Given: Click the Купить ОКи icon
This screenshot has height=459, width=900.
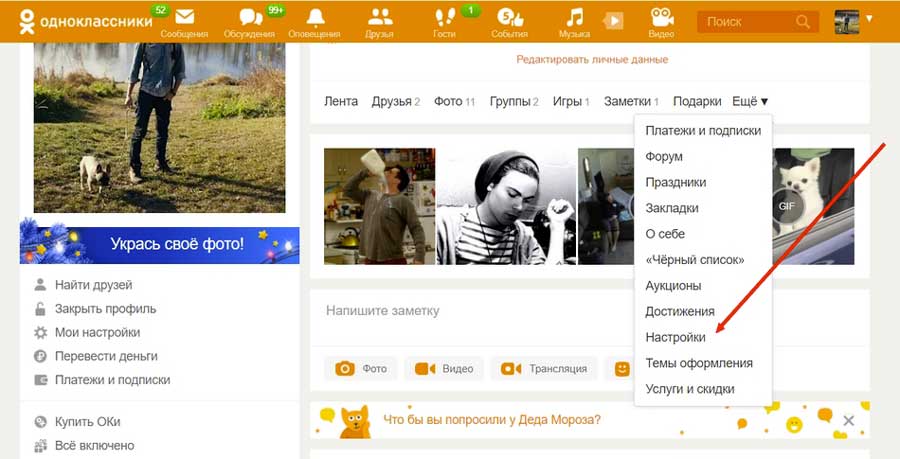Looking at the screenshot, I should pos(40,422).
